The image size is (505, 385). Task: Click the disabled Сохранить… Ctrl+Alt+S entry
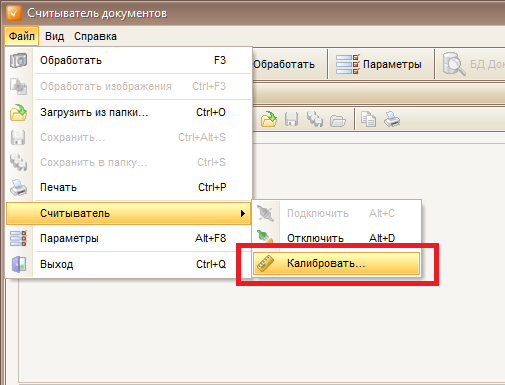click(129, 137)
